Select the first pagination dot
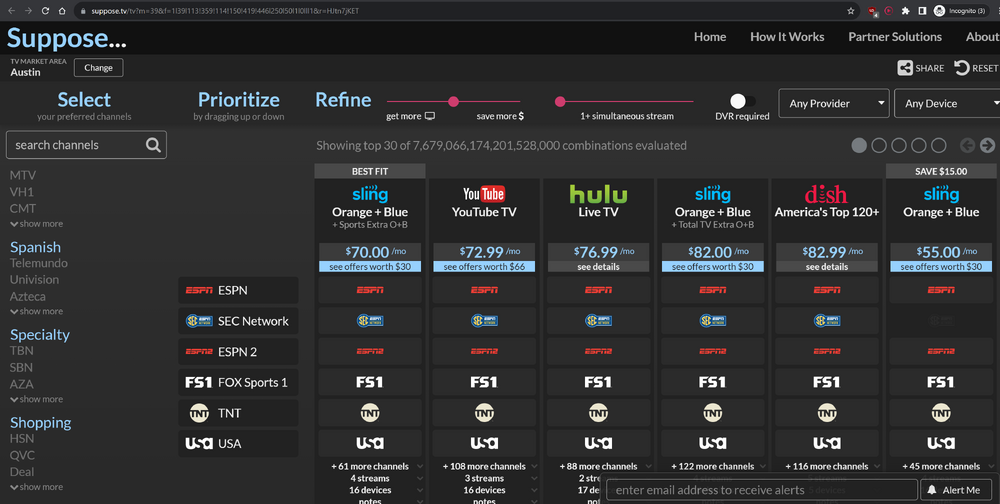This screenshot has height=504, width=1000. [x=859, y=145]
